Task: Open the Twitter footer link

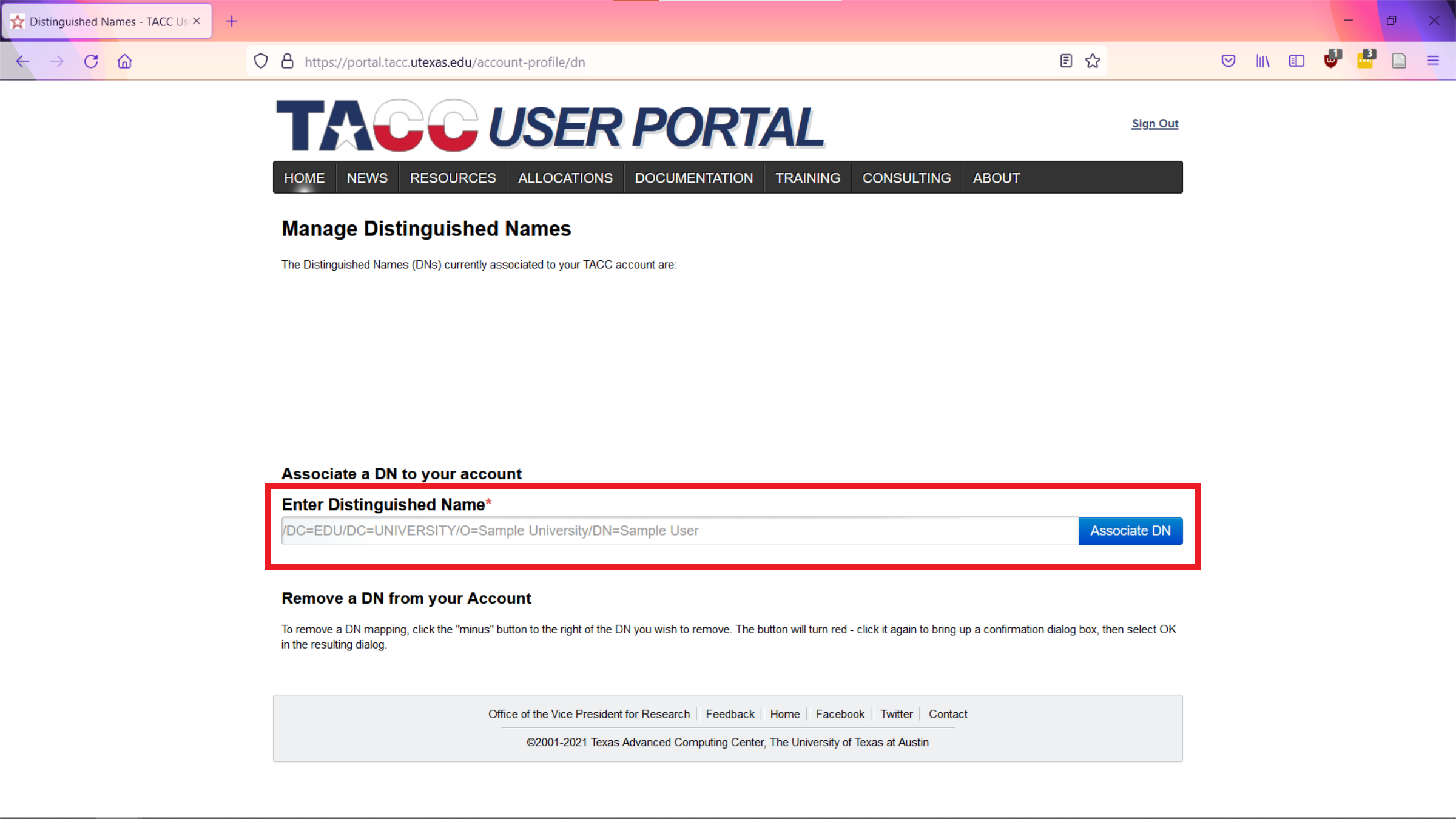Action: pyautogui.click(x=896, y=714)
